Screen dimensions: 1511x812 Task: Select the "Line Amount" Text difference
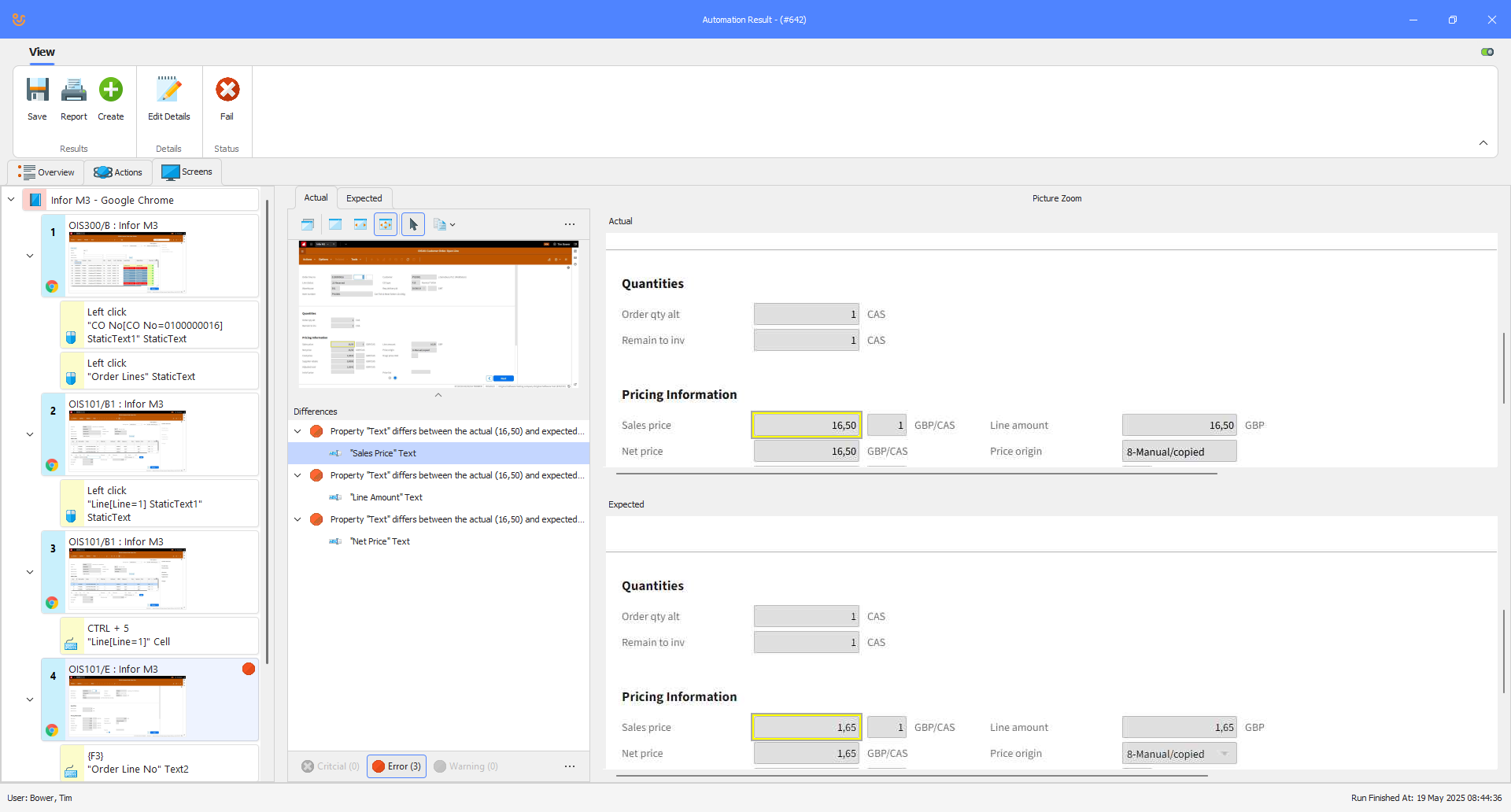(438, 497)
